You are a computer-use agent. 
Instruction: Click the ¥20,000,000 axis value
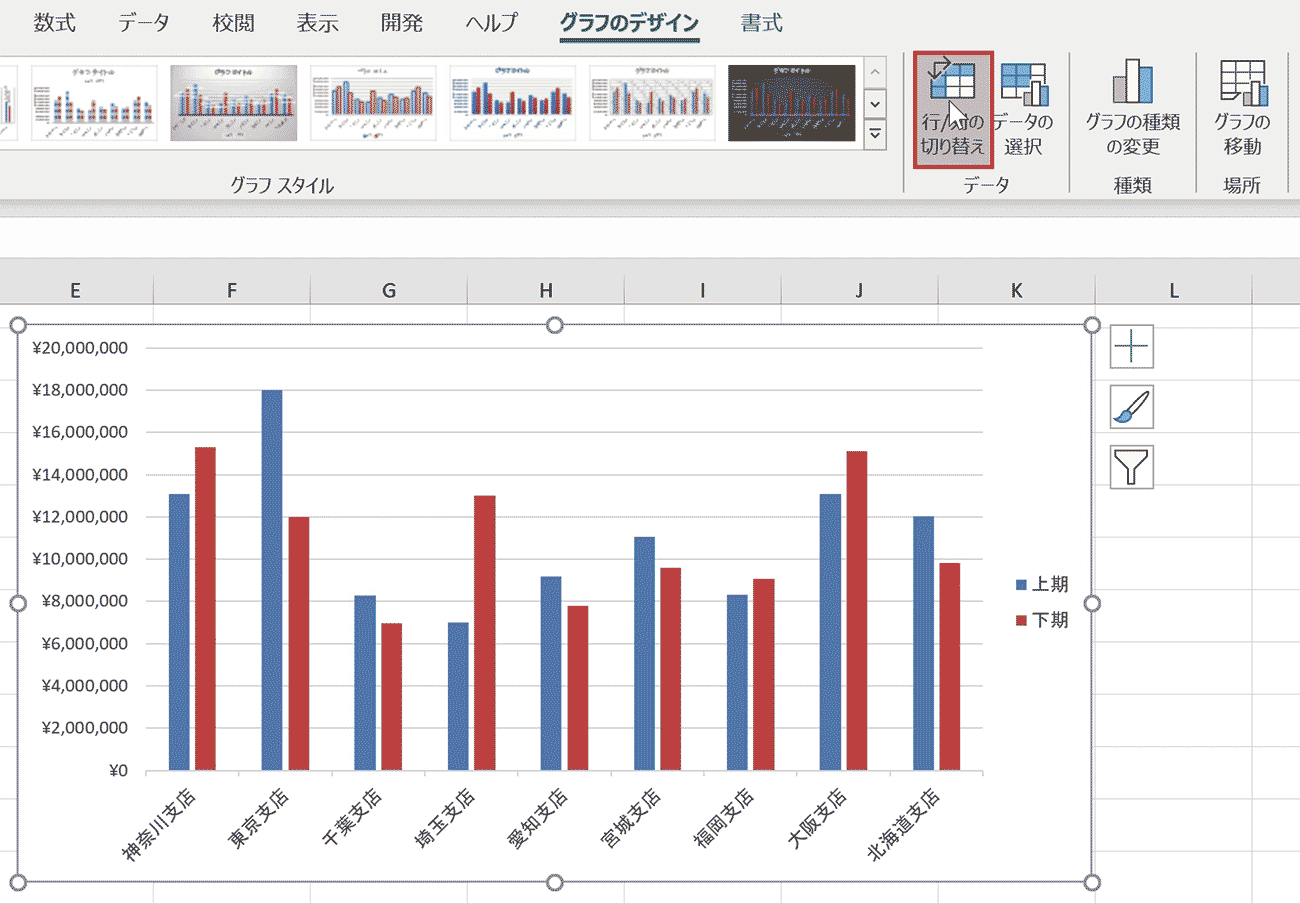(80, 348)
